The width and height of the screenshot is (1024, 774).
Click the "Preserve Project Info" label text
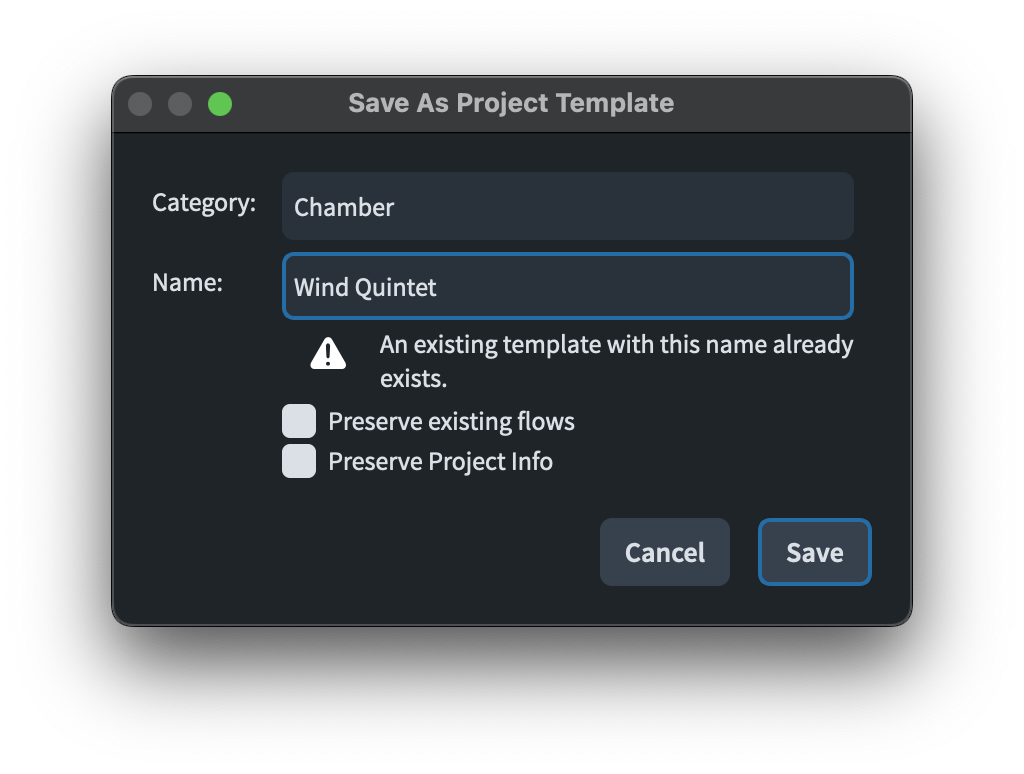pos(440,461)
